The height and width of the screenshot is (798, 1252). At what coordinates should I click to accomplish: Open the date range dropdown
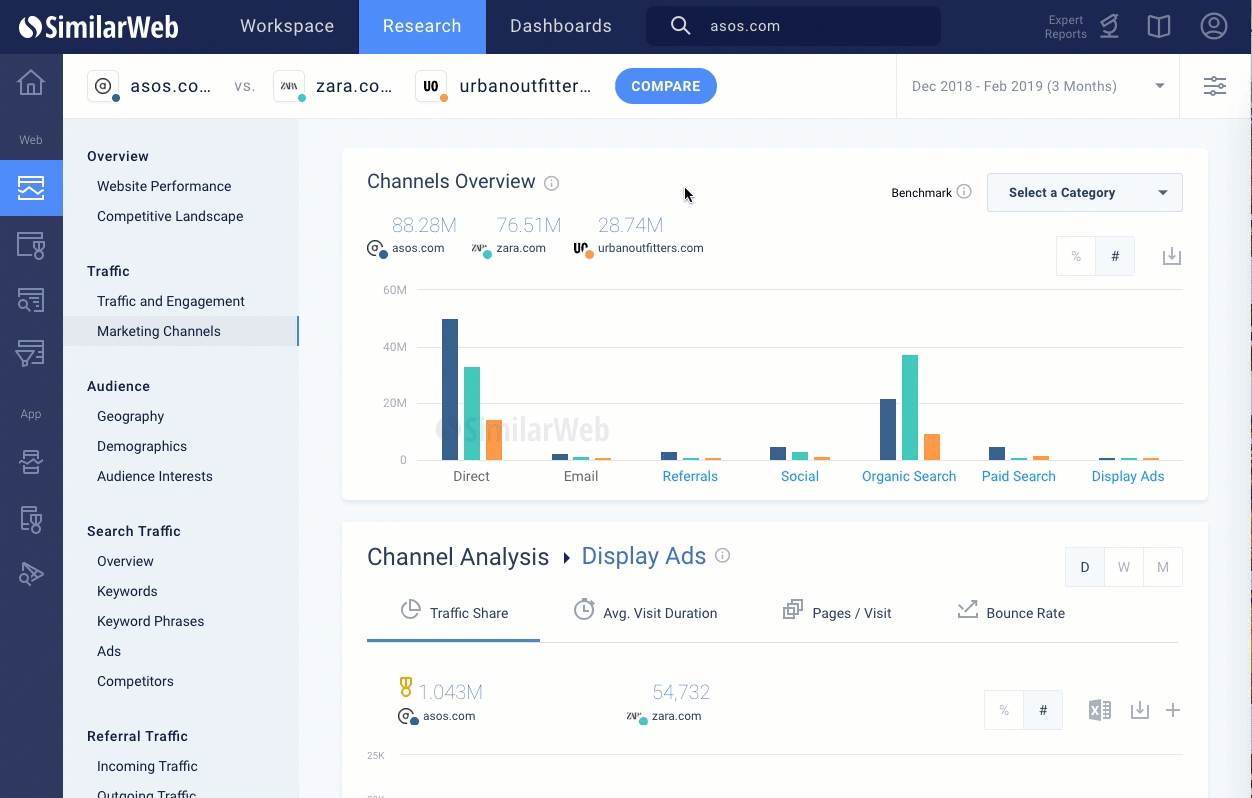(1038, 86)
